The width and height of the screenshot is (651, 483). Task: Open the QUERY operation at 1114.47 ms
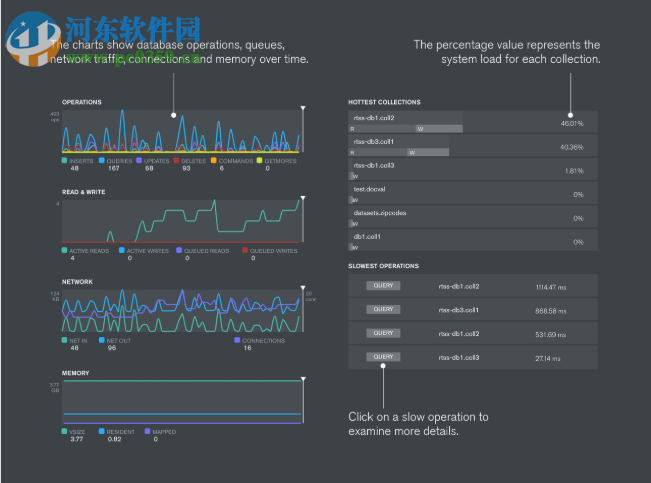pyautogui.click(x=383, y=286)
